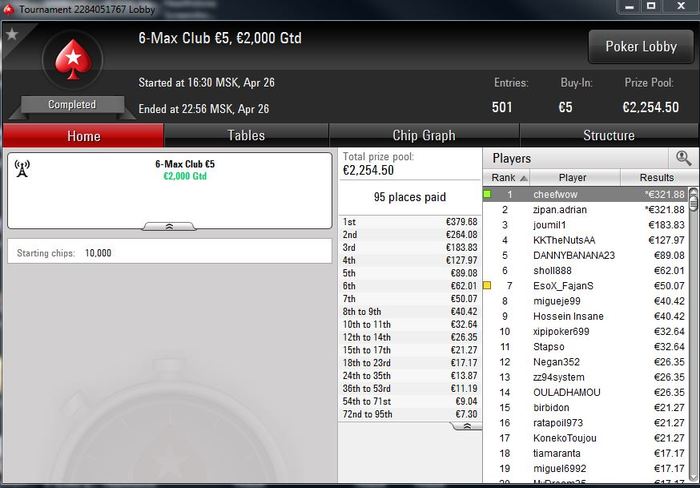Go to the Poker Lobby
The height and width of the screenshot is (488, 700).
click(641, 46)
